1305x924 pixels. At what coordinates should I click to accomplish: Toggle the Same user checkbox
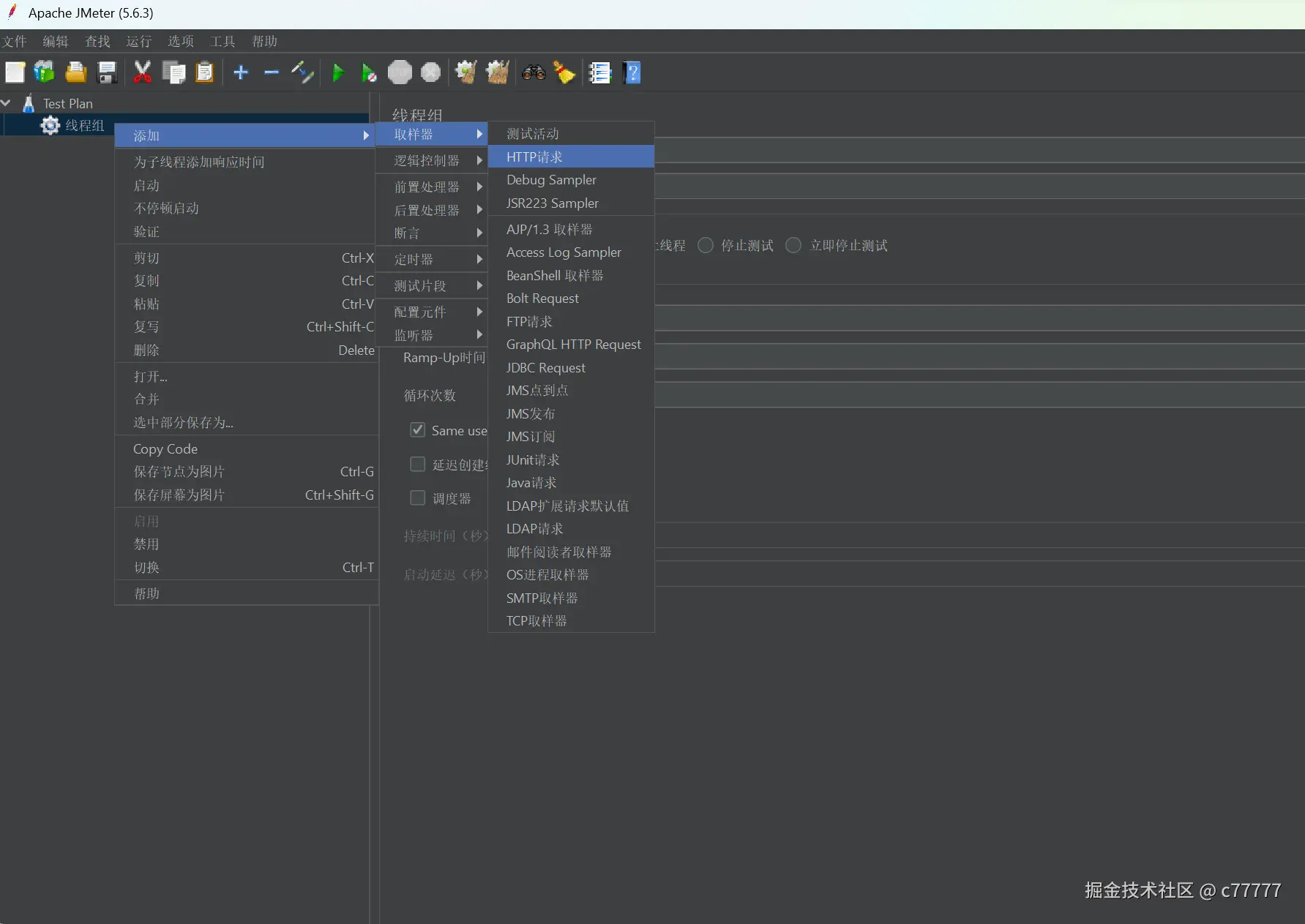click(x=418, y=430)
